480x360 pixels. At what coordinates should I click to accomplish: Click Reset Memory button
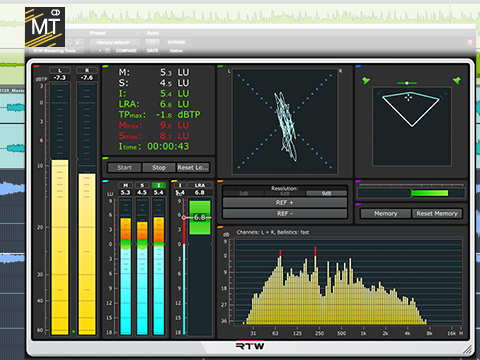(437, 213)
